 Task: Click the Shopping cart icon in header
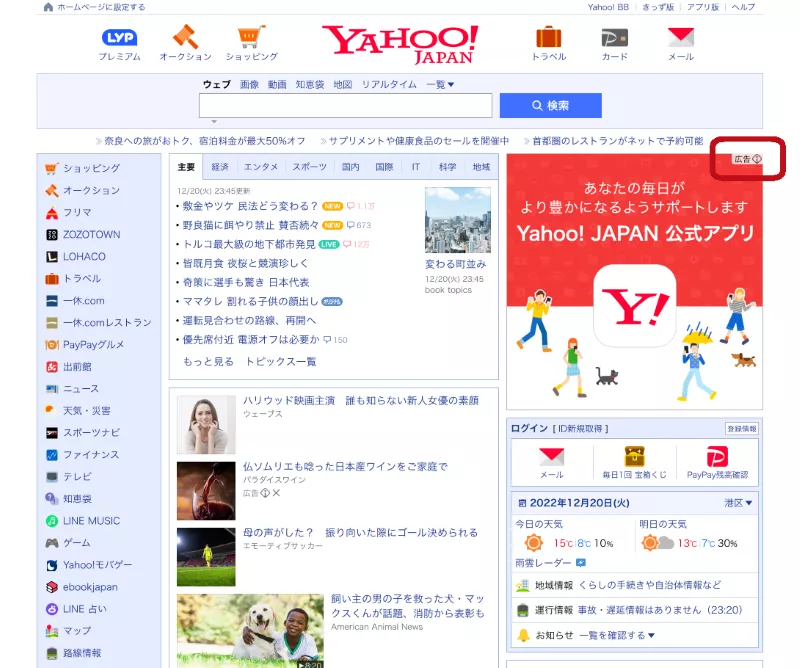click(x=251, y=38)
